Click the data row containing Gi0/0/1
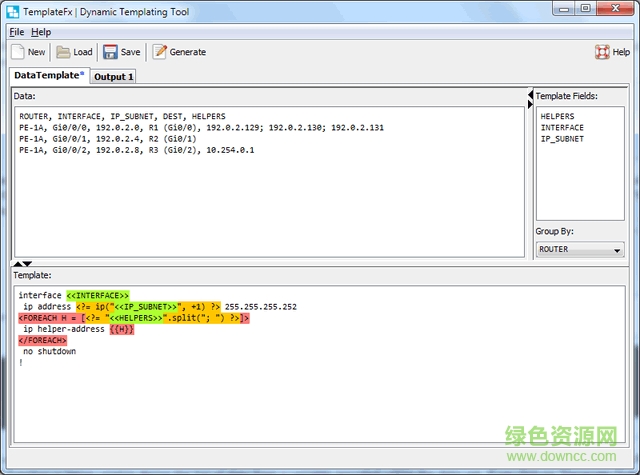 [108, 139]
